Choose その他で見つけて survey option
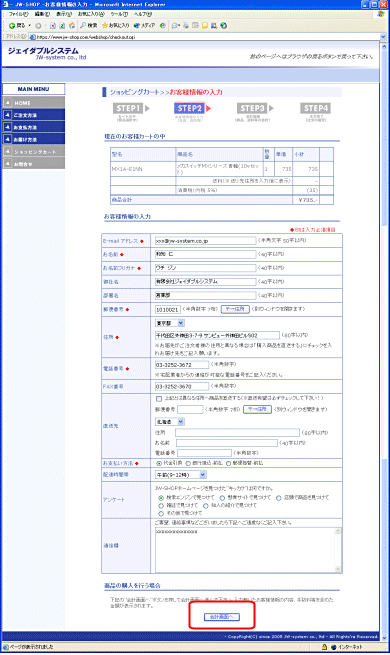The image size is (390, 655). click(161, 513)
